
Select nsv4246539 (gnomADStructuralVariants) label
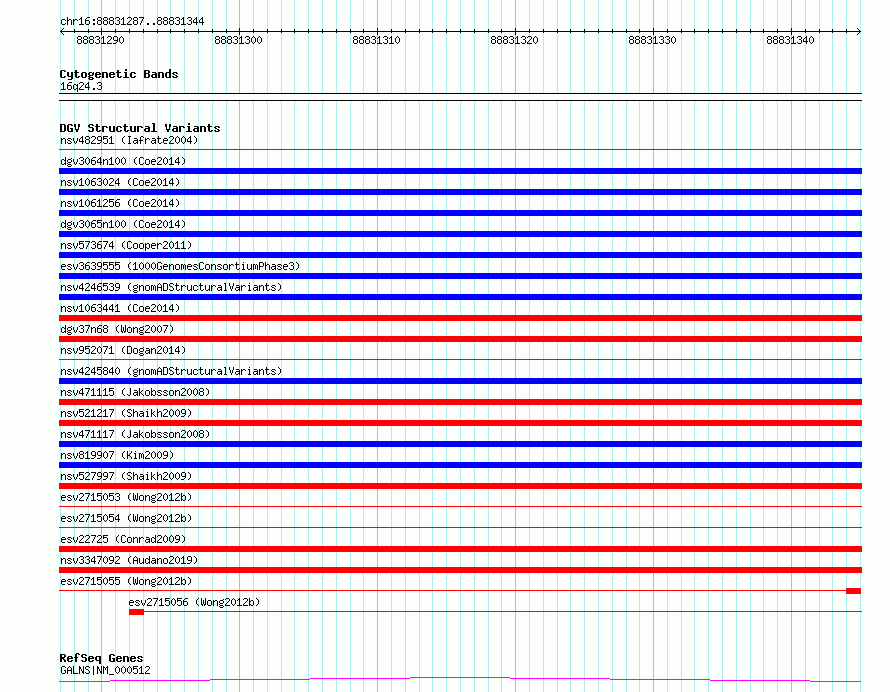[x=171, y=287]
